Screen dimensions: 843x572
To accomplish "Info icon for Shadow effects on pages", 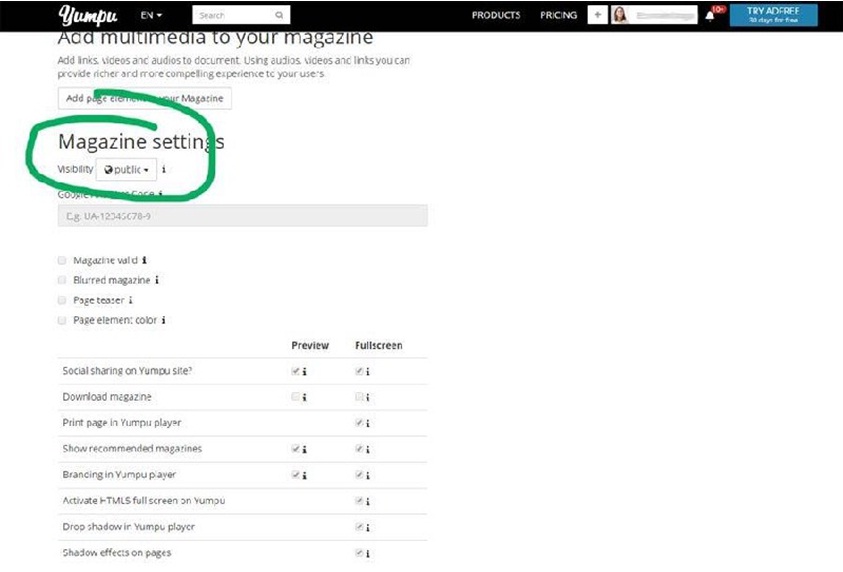I will (x=368, y=553).
